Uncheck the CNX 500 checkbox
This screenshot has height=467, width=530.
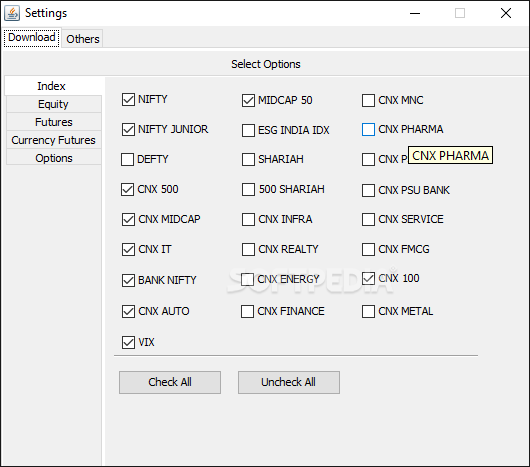pos(127,190)
